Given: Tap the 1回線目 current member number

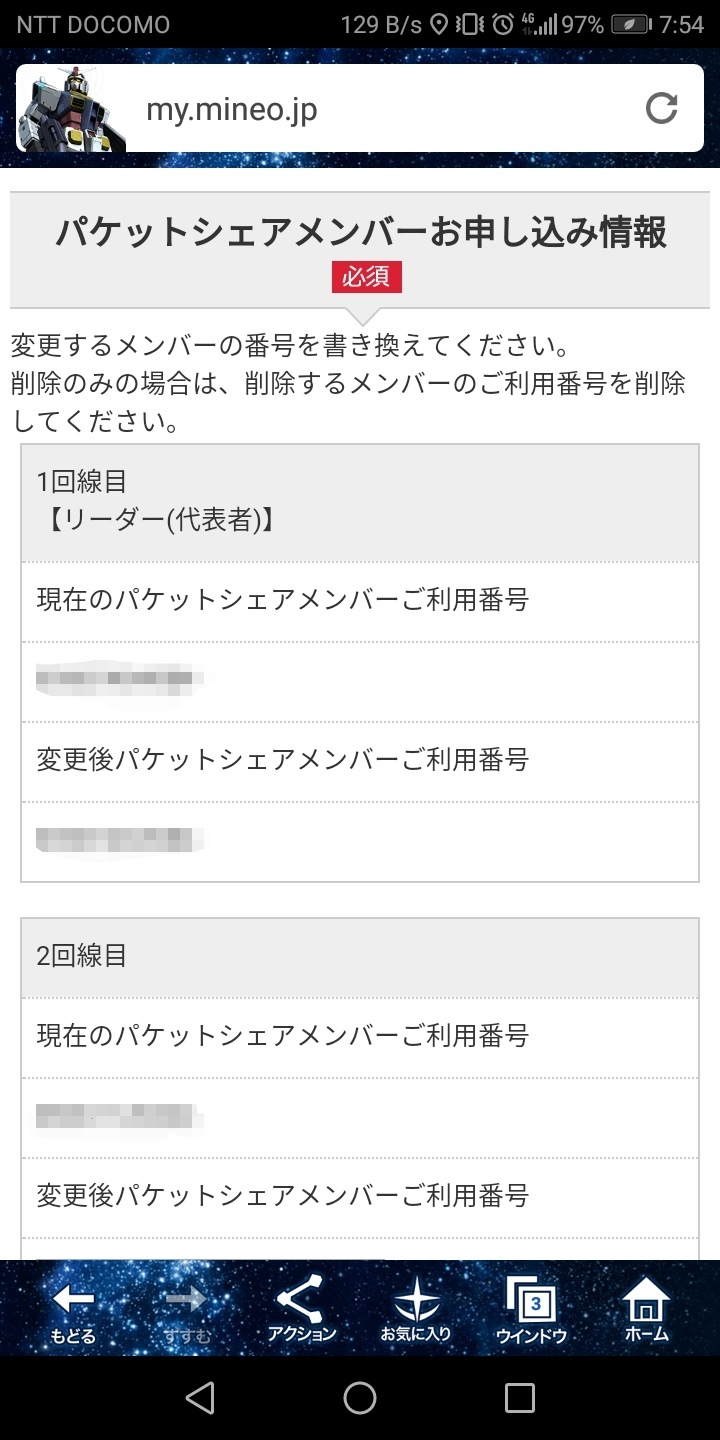Looking at the screenshot, I should [120, 681].
